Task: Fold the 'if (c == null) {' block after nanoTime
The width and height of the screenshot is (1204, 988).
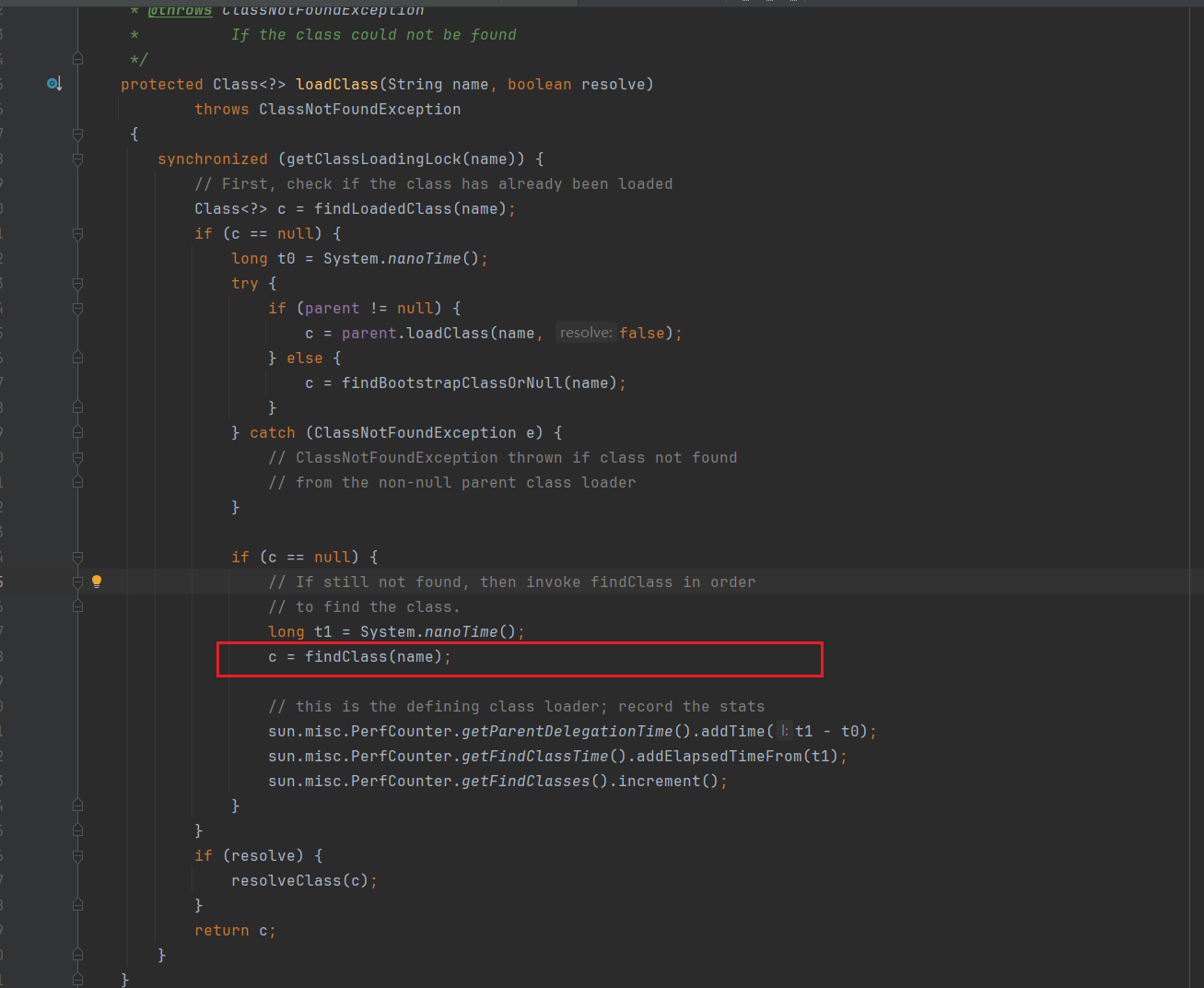Action: click(x=77, y=558)
